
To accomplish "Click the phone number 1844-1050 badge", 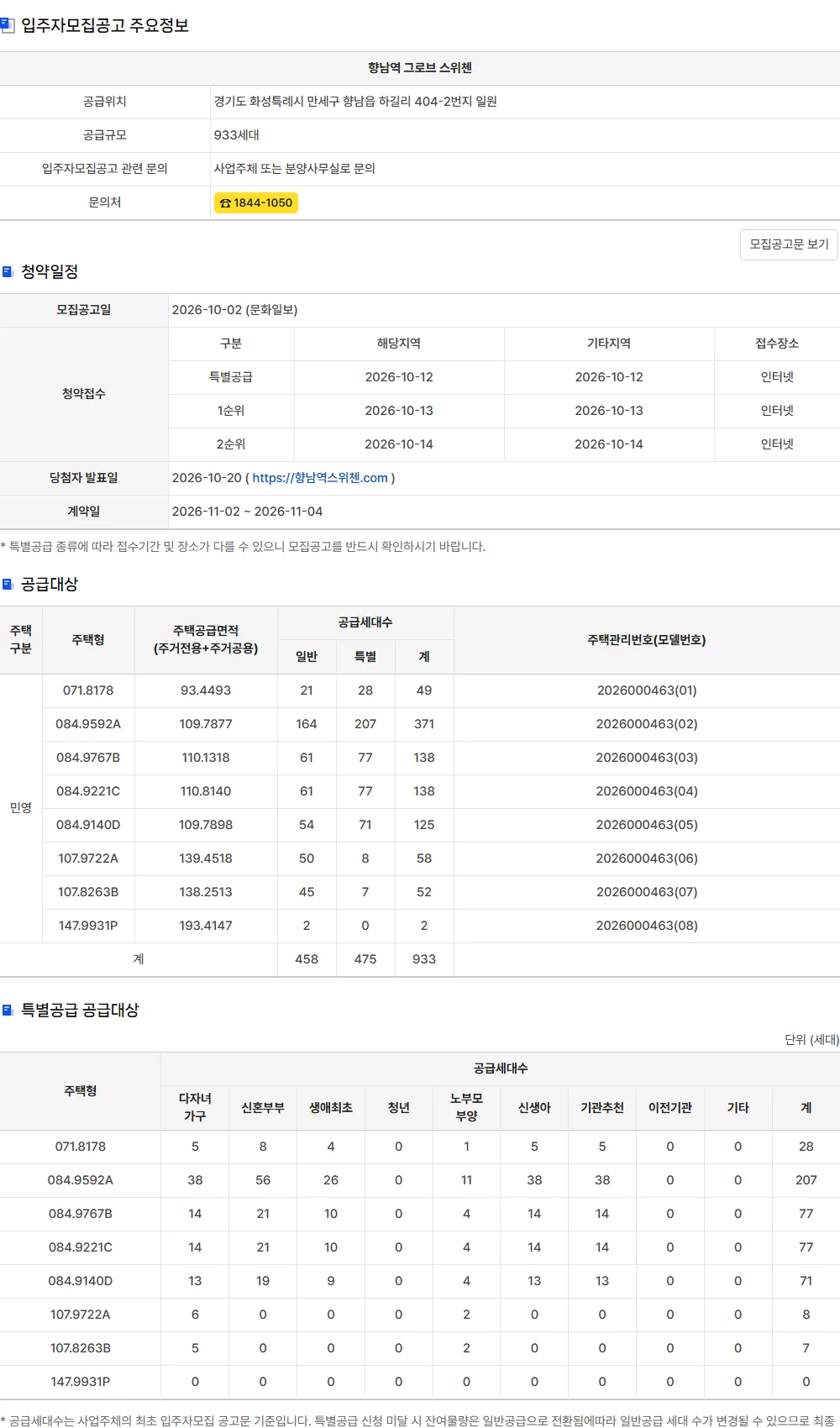I will (x=256, y=202).
